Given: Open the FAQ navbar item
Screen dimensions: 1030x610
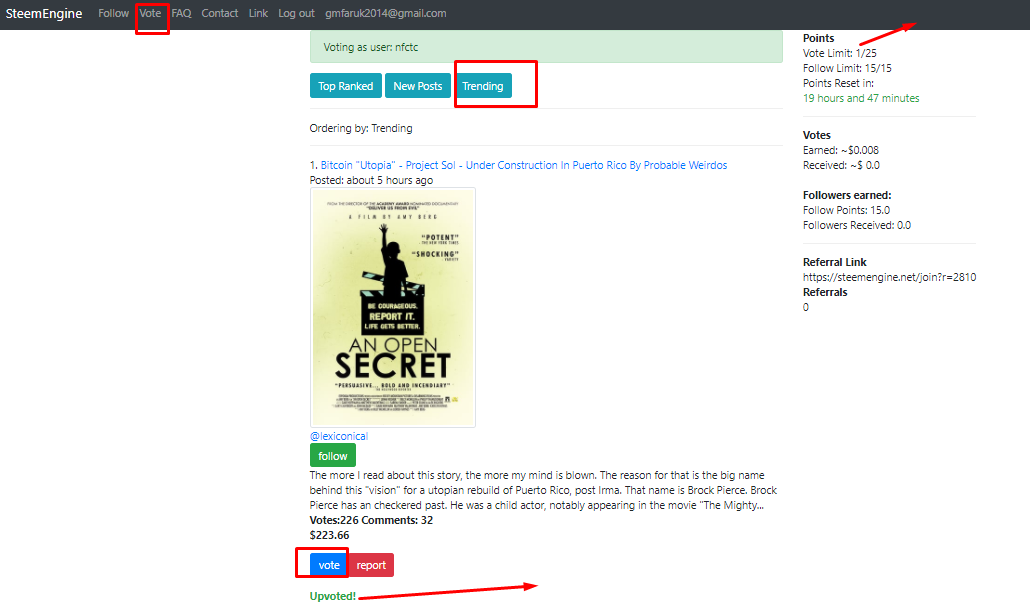Looking at the screenshot, I should point(181,13).
